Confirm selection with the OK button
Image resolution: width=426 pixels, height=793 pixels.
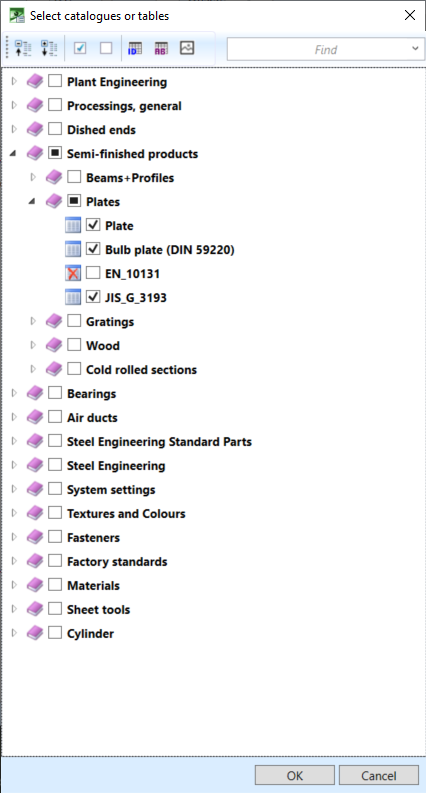click(294, 775)
